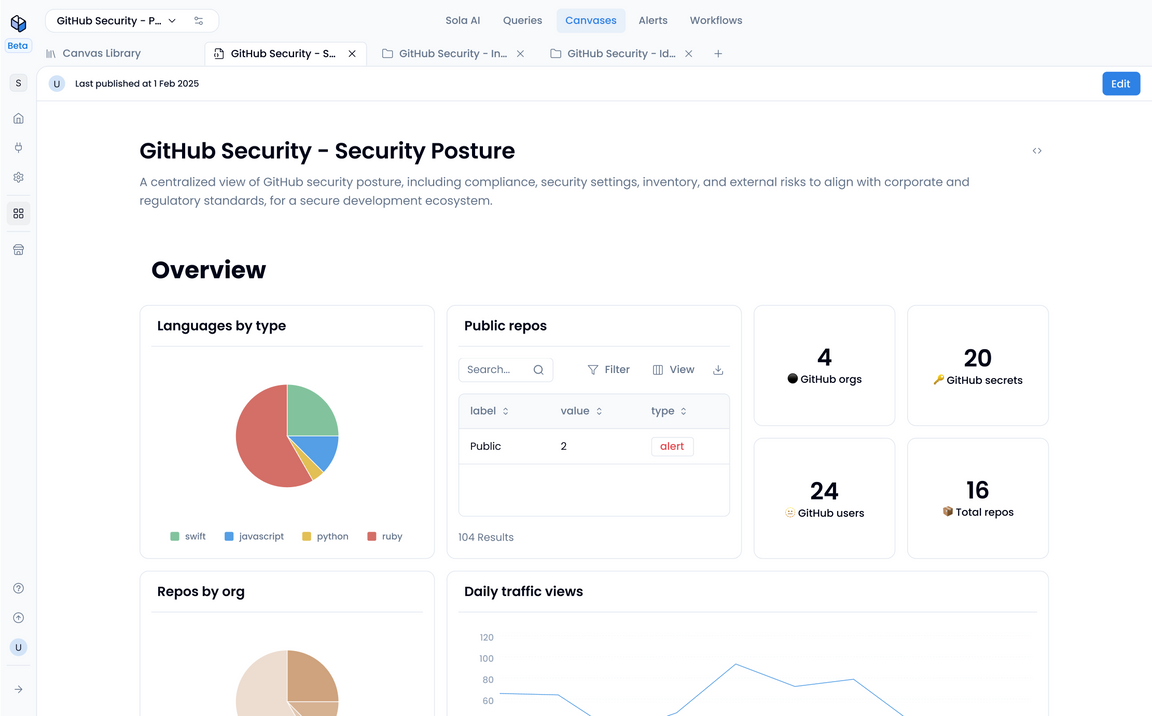Click the U publisher avatar near Last published
Viewport: 1152px width, 716px height.
click(x=57, y=84)
